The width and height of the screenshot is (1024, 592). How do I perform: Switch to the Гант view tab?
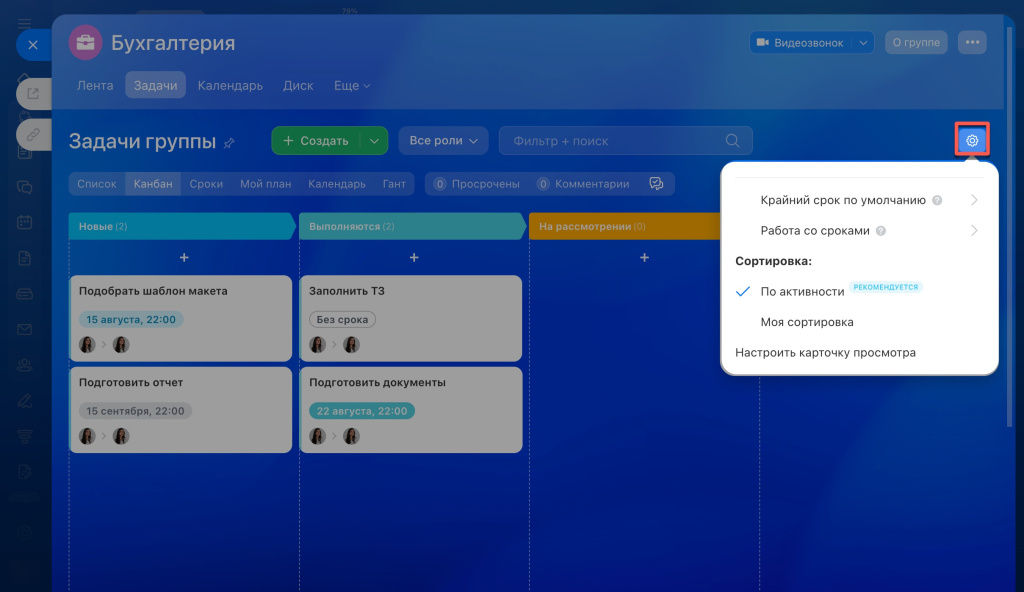coord(394,184)
